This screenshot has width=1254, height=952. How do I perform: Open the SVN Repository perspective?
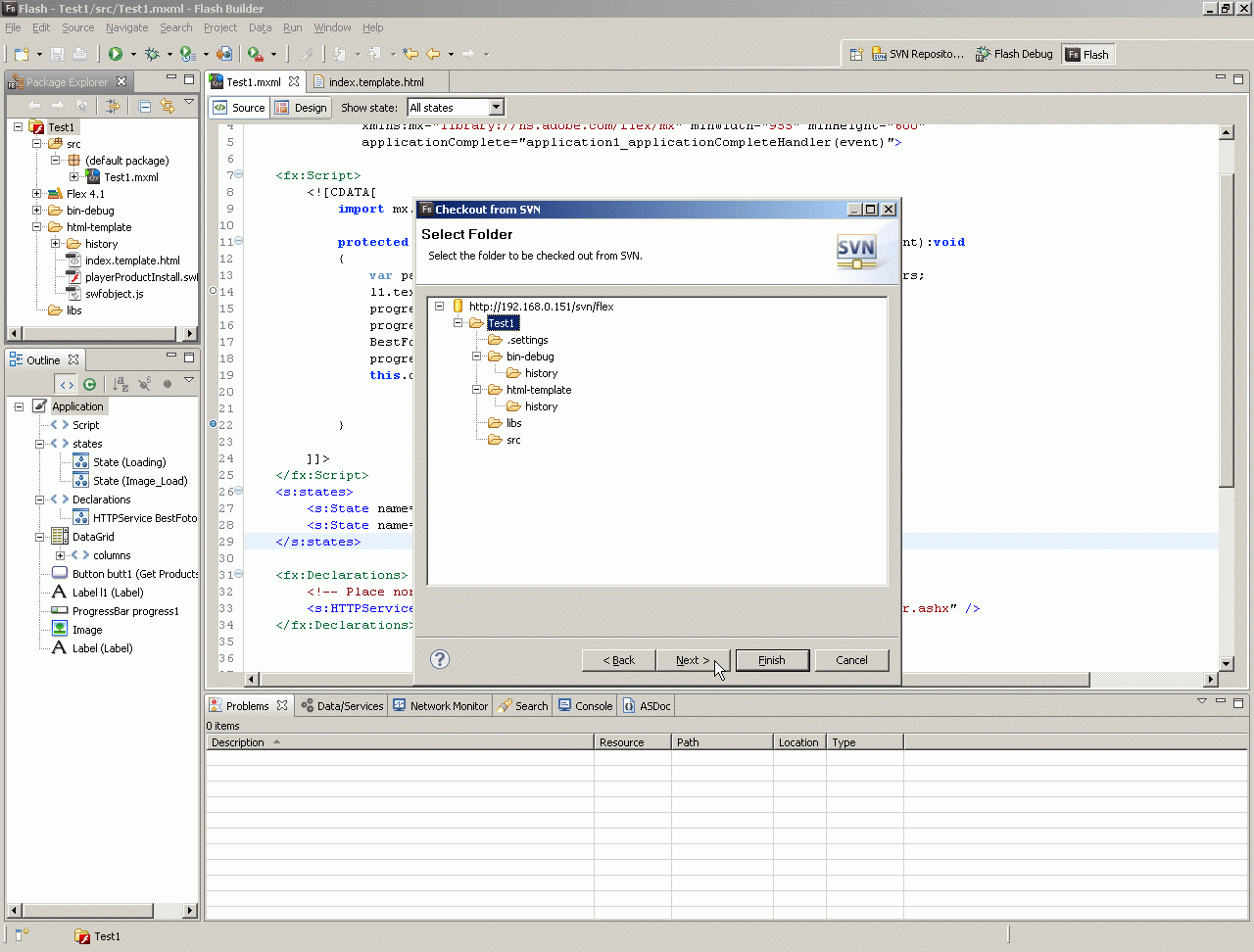[918, 54]
